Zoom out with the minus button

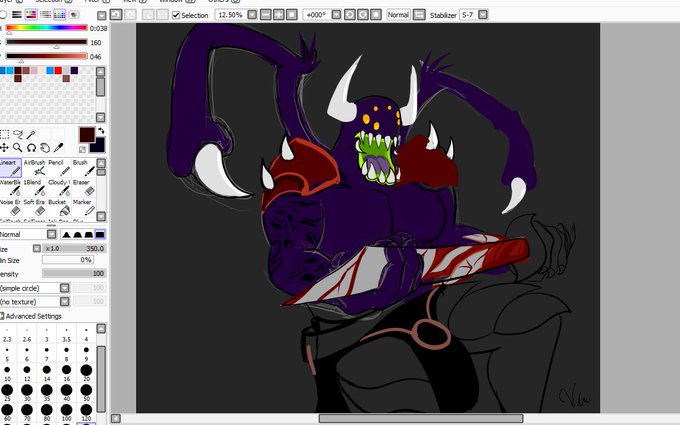265,15
